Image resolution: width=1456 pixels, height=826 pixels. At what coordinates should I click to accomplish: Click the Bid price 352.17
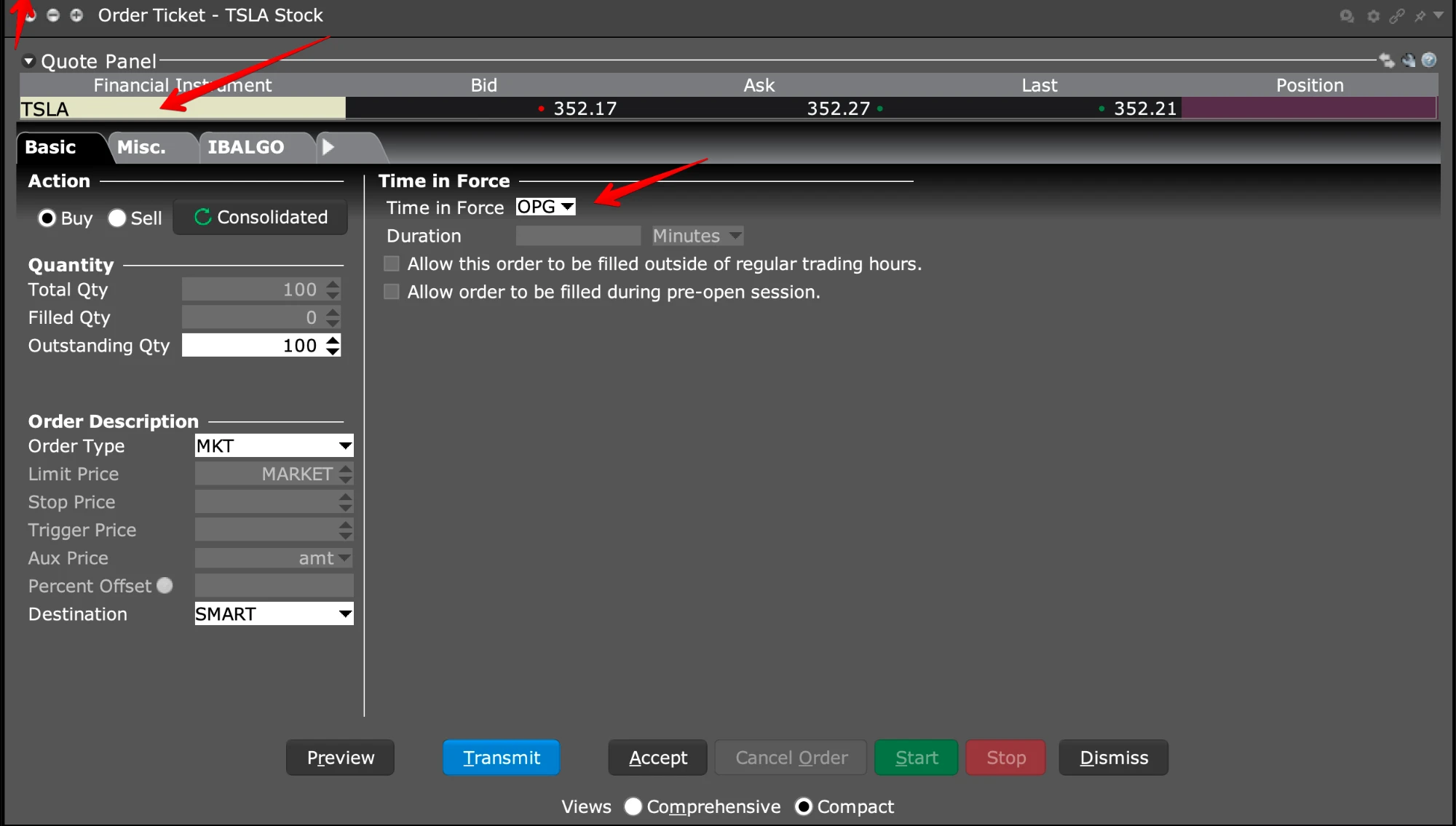click(x=585, y=108)
